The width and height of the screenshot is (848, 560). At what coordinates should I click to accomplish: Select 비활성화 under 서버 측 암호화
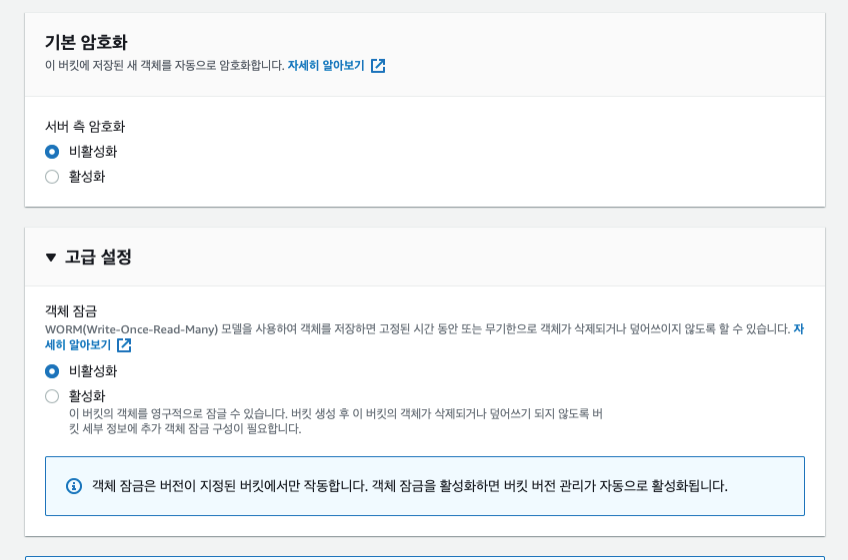(52, 151)
